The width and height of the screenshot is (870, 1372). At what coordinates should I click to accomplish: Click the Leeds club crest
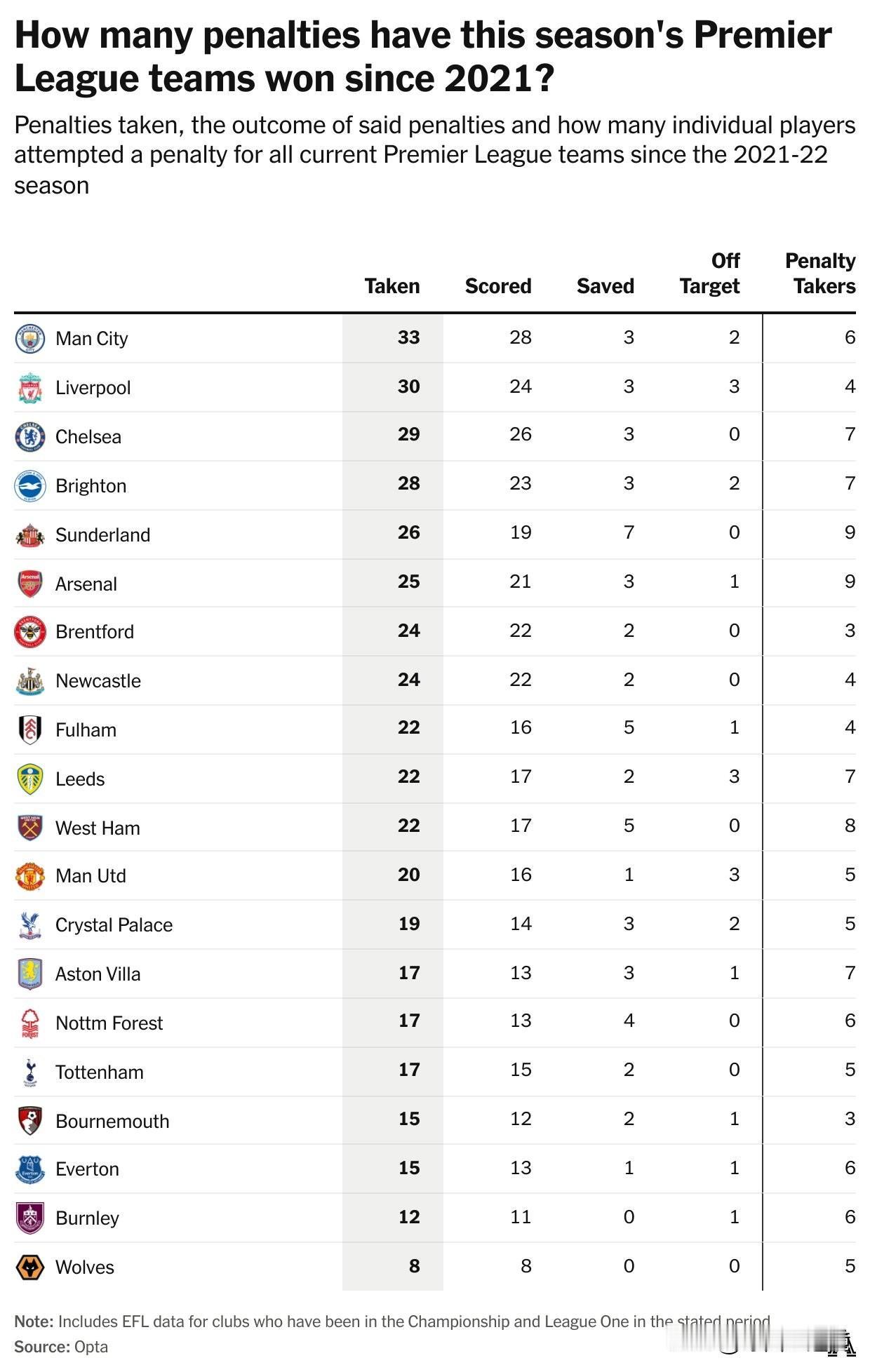tap(30, 779)
